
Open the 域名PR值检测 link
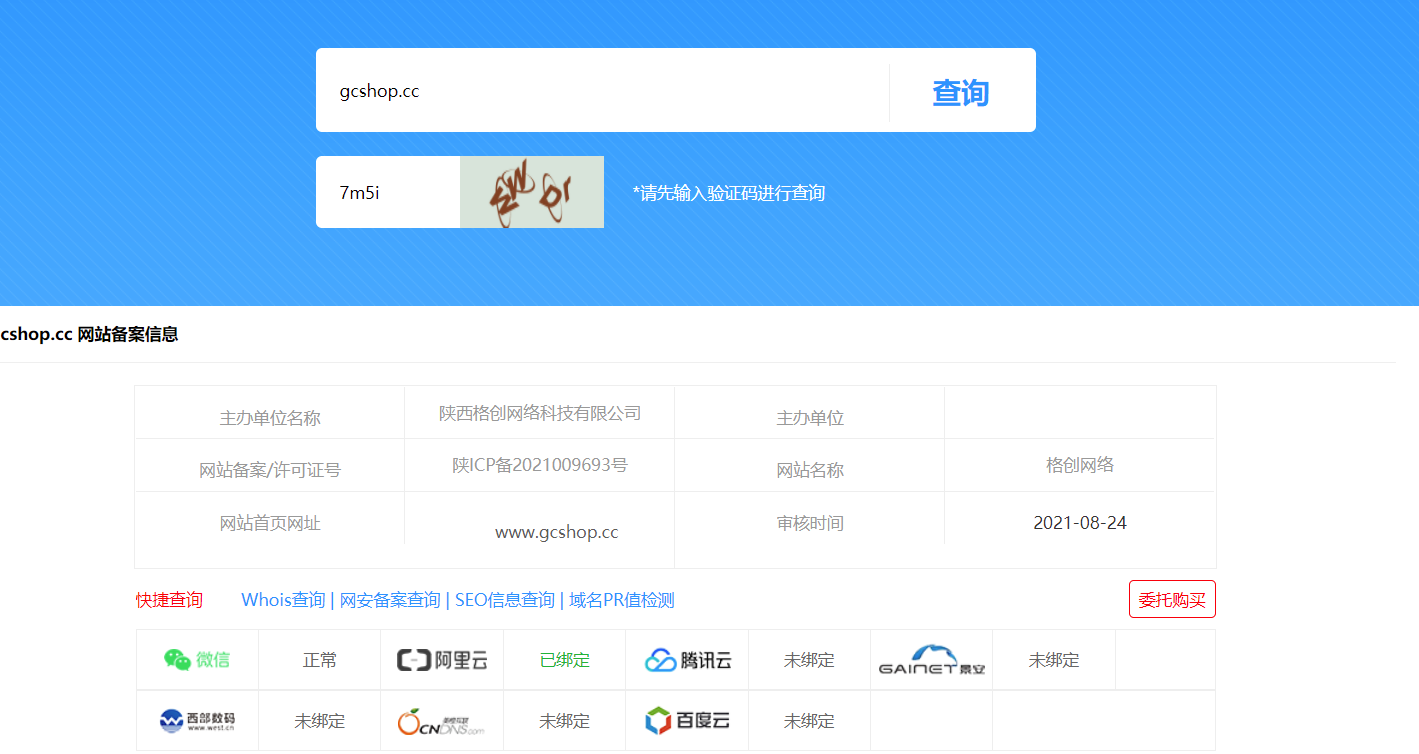tap(619, 598)
